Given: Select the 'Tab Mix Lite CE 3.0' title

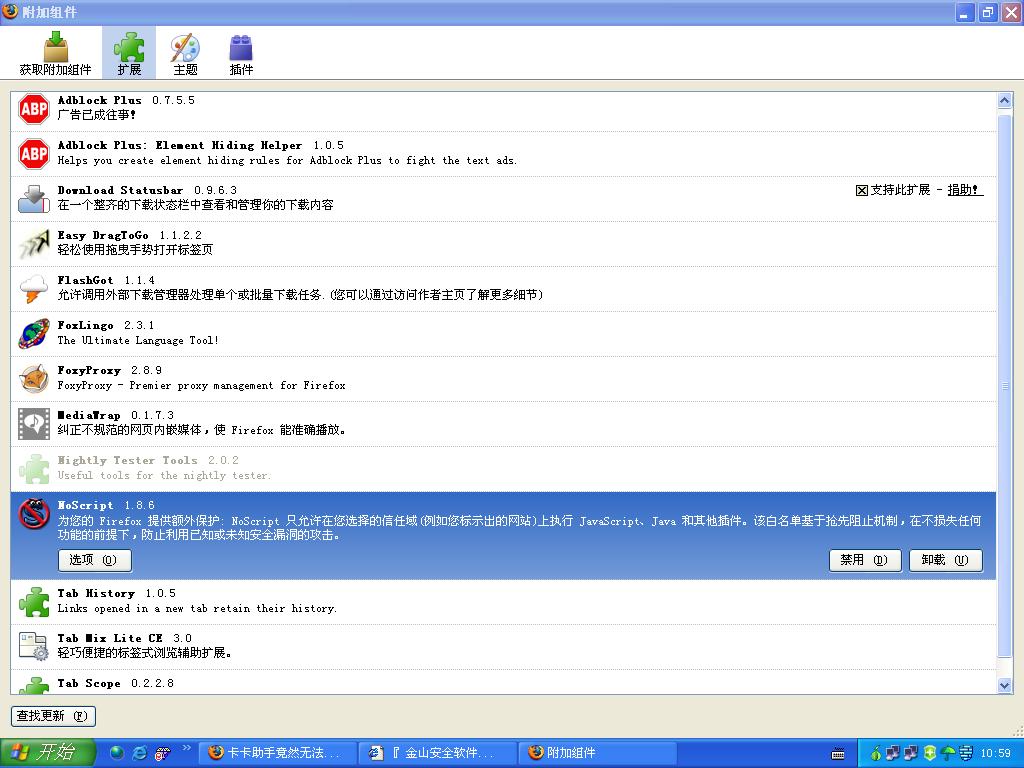Looking at the screenshot, I should click(x=125, y=638).
